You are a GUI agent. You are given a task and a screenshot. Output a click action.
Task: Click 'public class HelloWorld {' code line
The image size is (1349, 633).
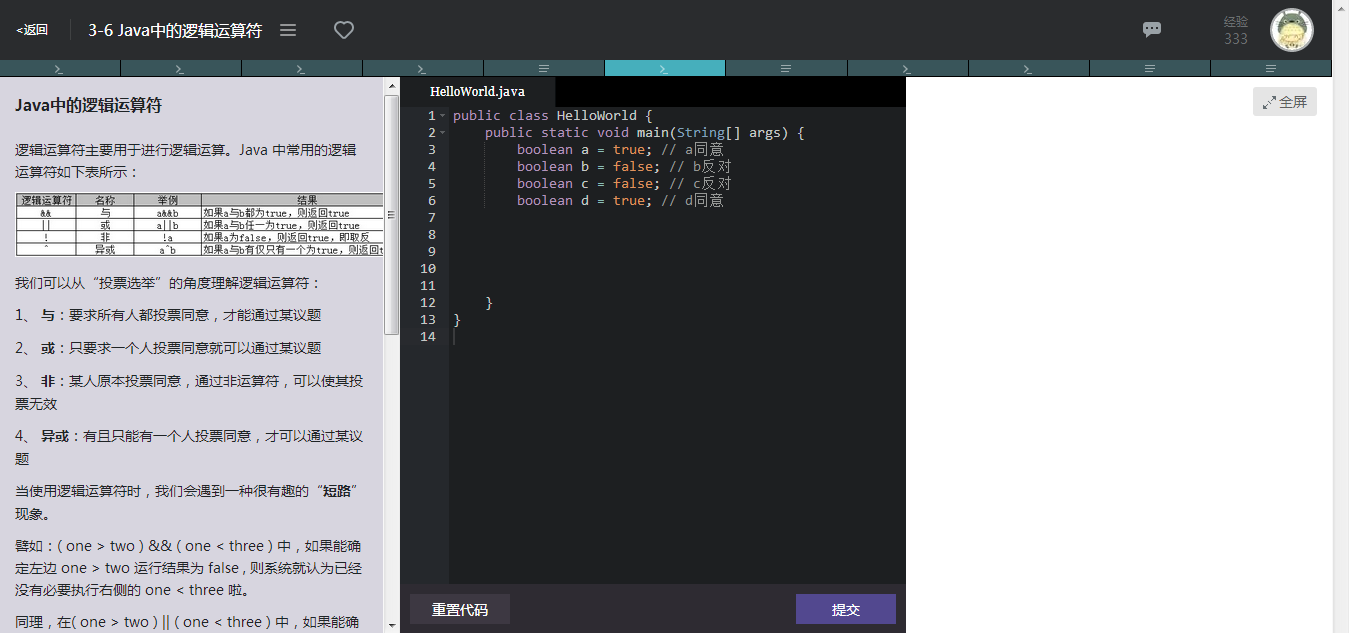click(x=552, y=116)
